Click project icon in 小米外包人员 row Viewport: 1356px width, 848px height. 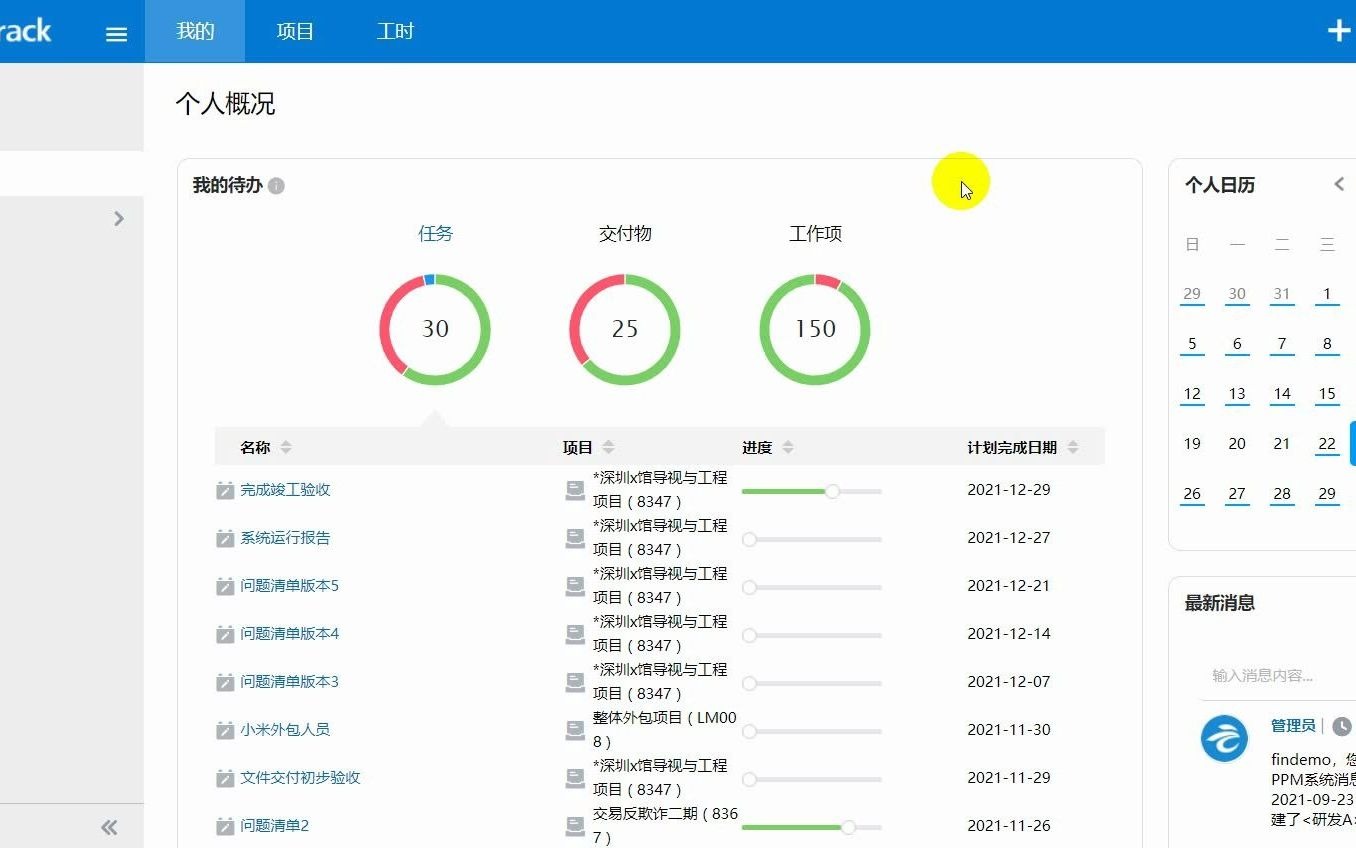pos(575,730)
